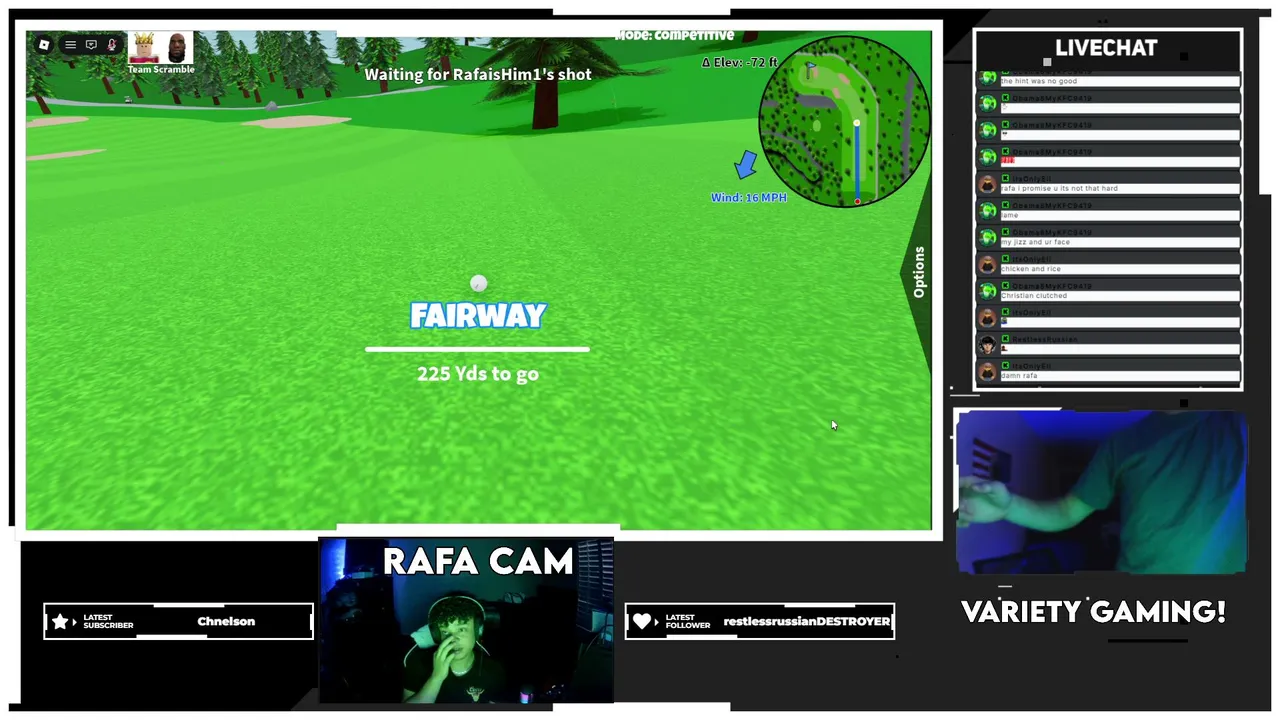Screen dimensions: 1280x720
Task: Click the dark-faced teammate avatar in Team Scramble
Action: click(x=177, y=48)
